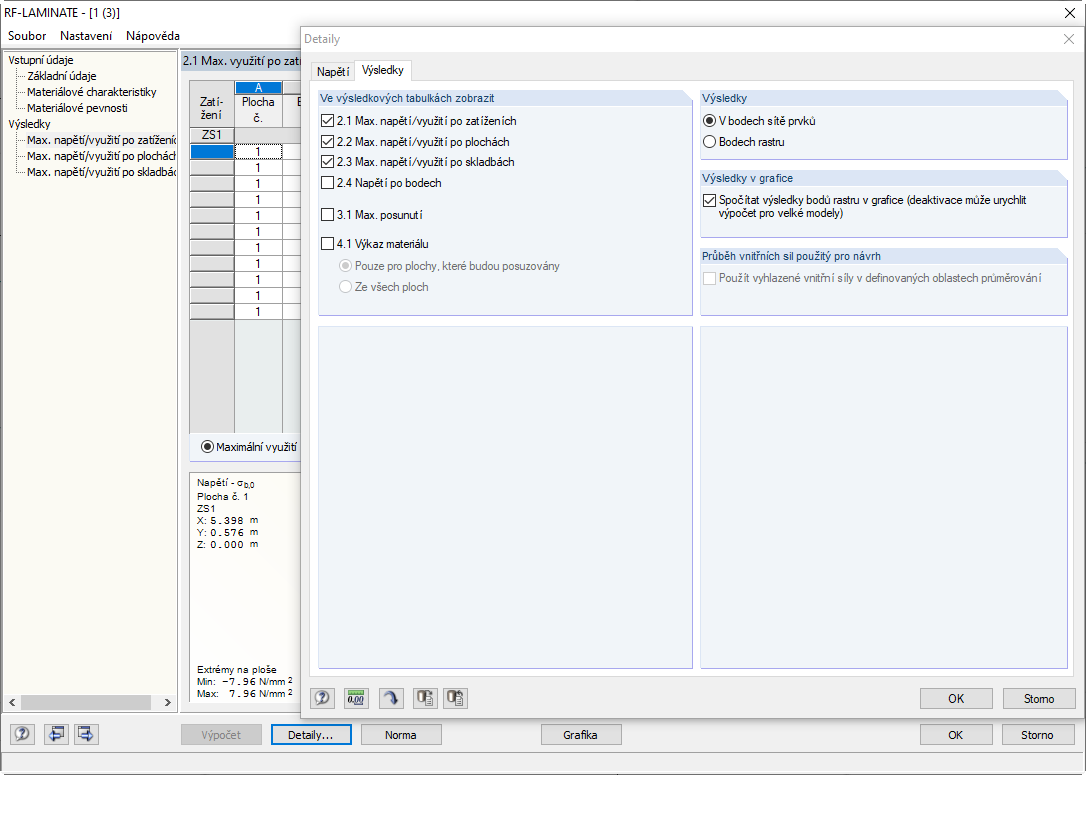Select Max. napětí/využití po plochách tree item
Viewport: 1086px width, 815px height.
coord(101,156)
